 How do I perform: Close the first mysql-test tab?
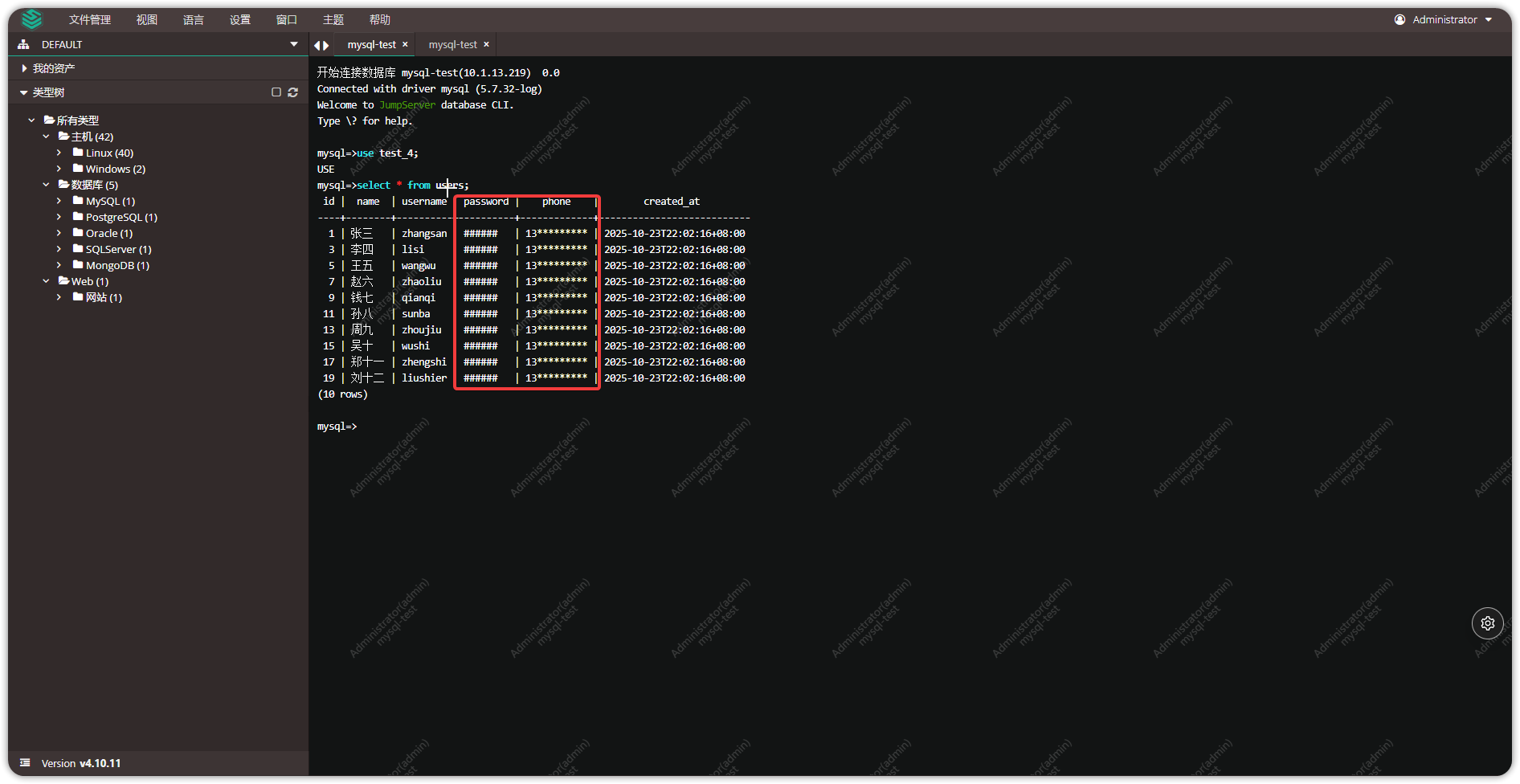pos(405,45)
